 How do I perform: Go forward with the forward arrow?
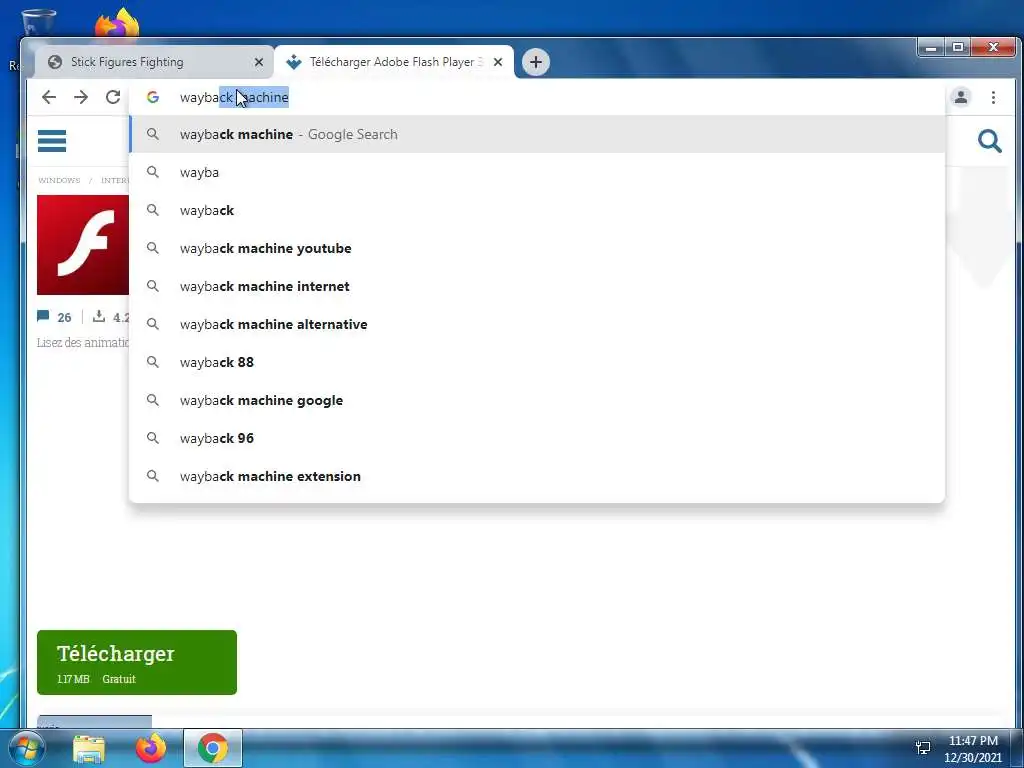(x=81, y=97)
